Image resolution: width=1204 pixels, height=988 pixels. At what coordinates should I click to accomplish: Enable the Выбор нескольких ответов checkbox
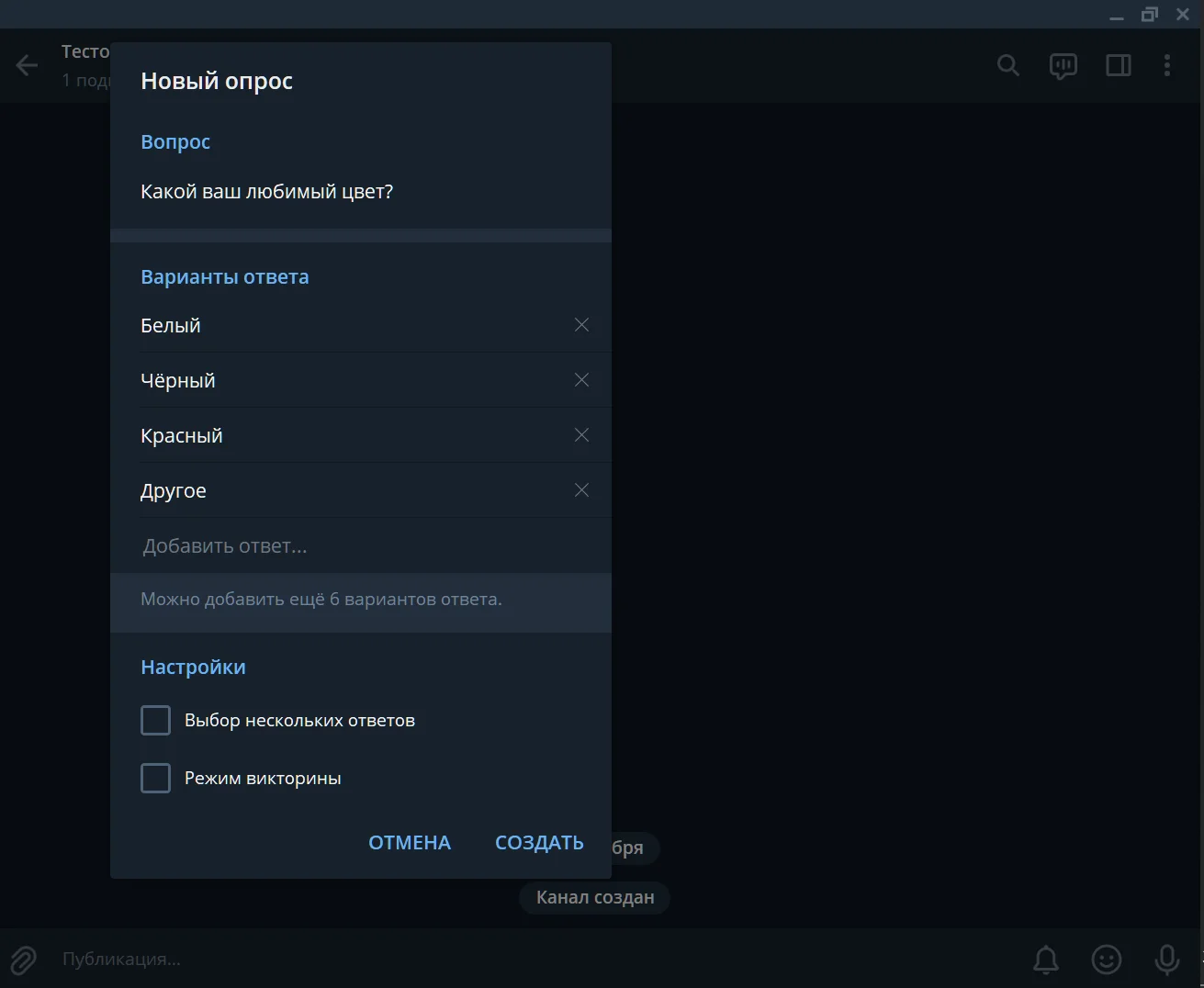coord(156,721)
